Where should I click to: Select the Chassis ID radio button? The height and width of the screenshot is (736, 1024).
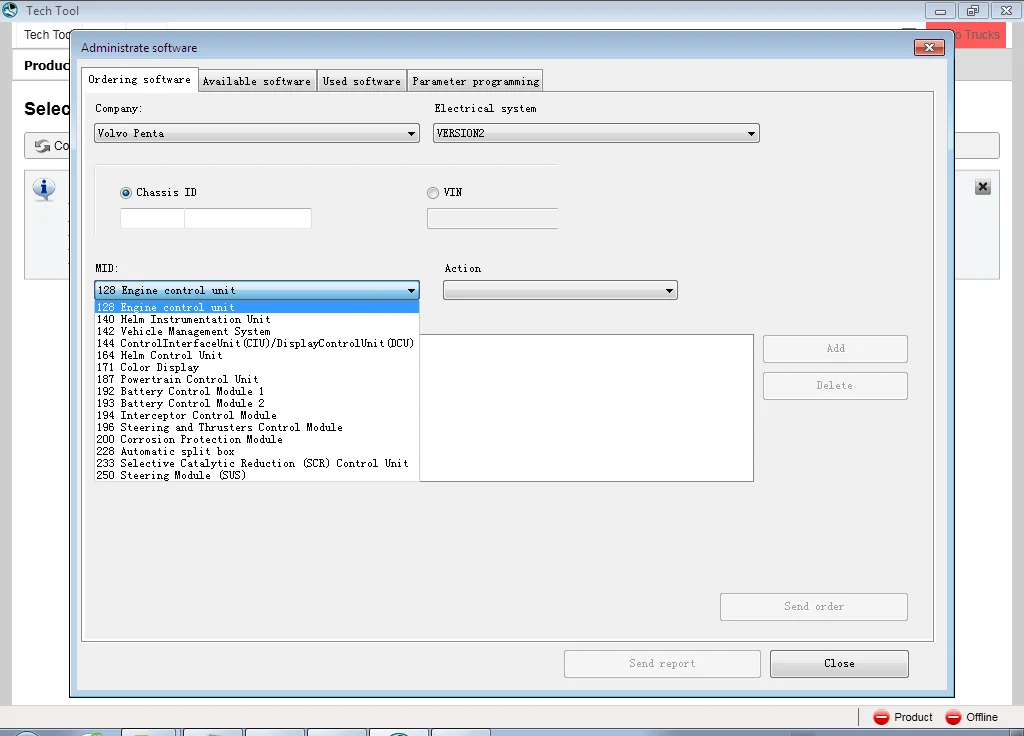(x=126, y=193)
